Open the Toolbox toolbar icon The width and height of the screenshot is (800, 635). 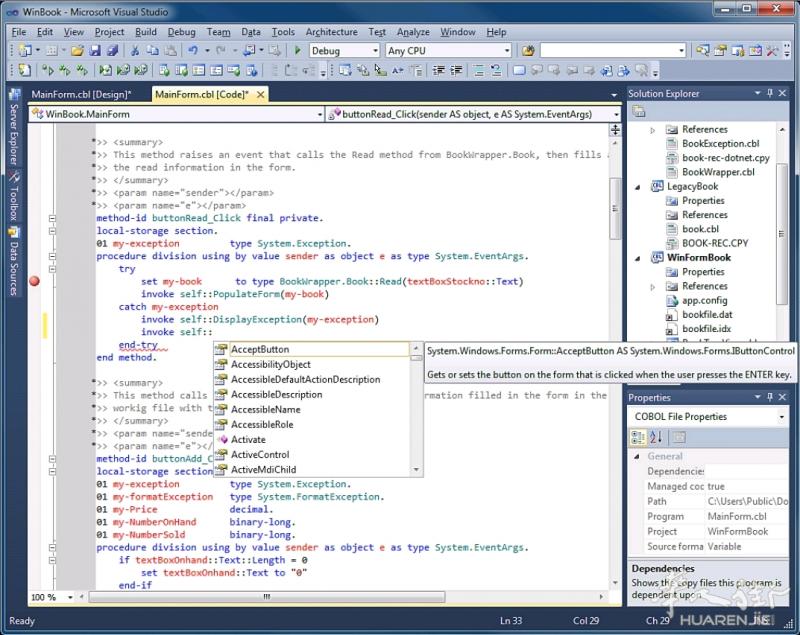click(x=772, y=50)
